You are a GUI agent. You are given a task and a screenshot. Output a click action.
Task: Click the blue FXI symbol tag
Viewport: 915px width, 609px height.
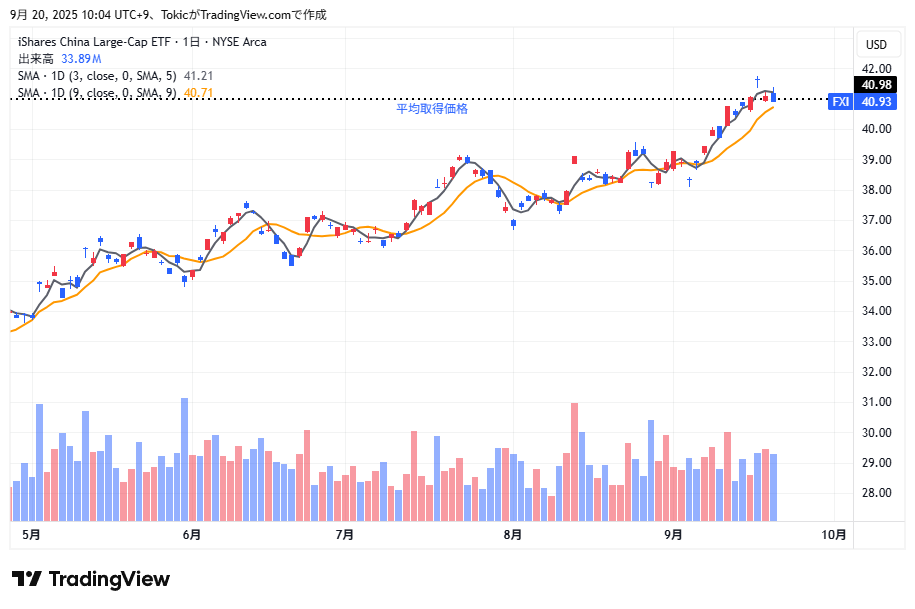pos(841,102)
